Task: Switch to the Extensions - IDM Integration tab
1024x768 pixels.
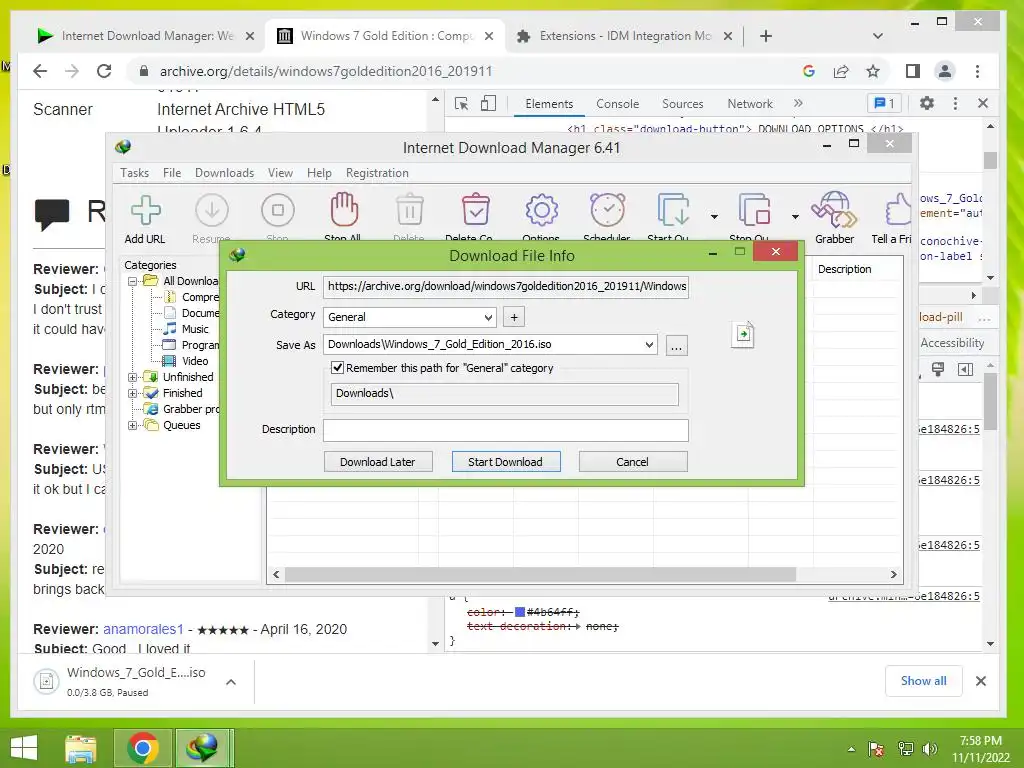Action: point(625,36)
